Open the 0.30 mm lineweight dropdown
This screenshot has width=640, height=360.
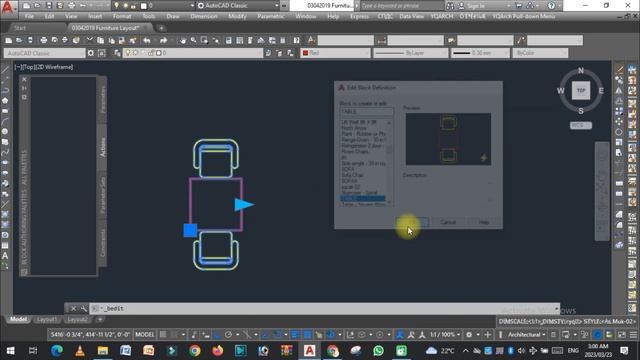pyautogui.click(x=480, y=53)
